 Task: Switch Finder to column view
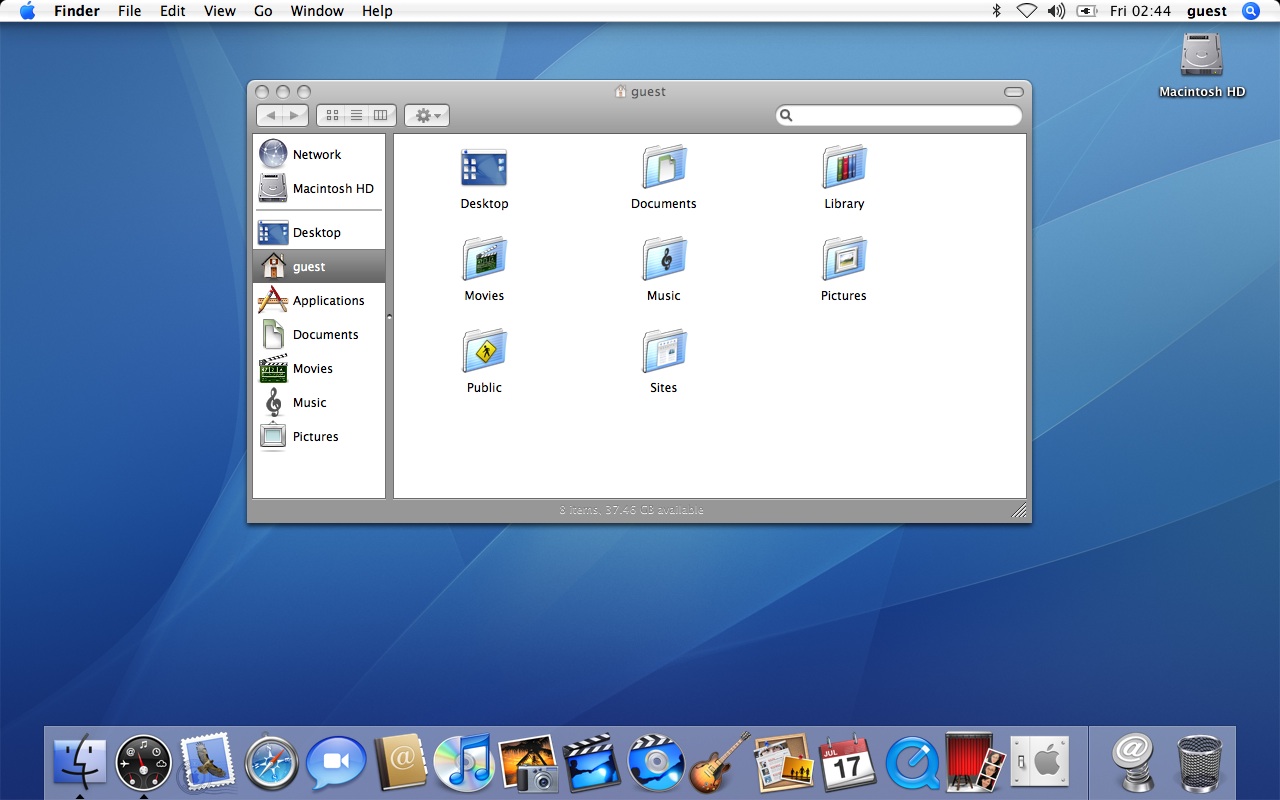(381, 116)
